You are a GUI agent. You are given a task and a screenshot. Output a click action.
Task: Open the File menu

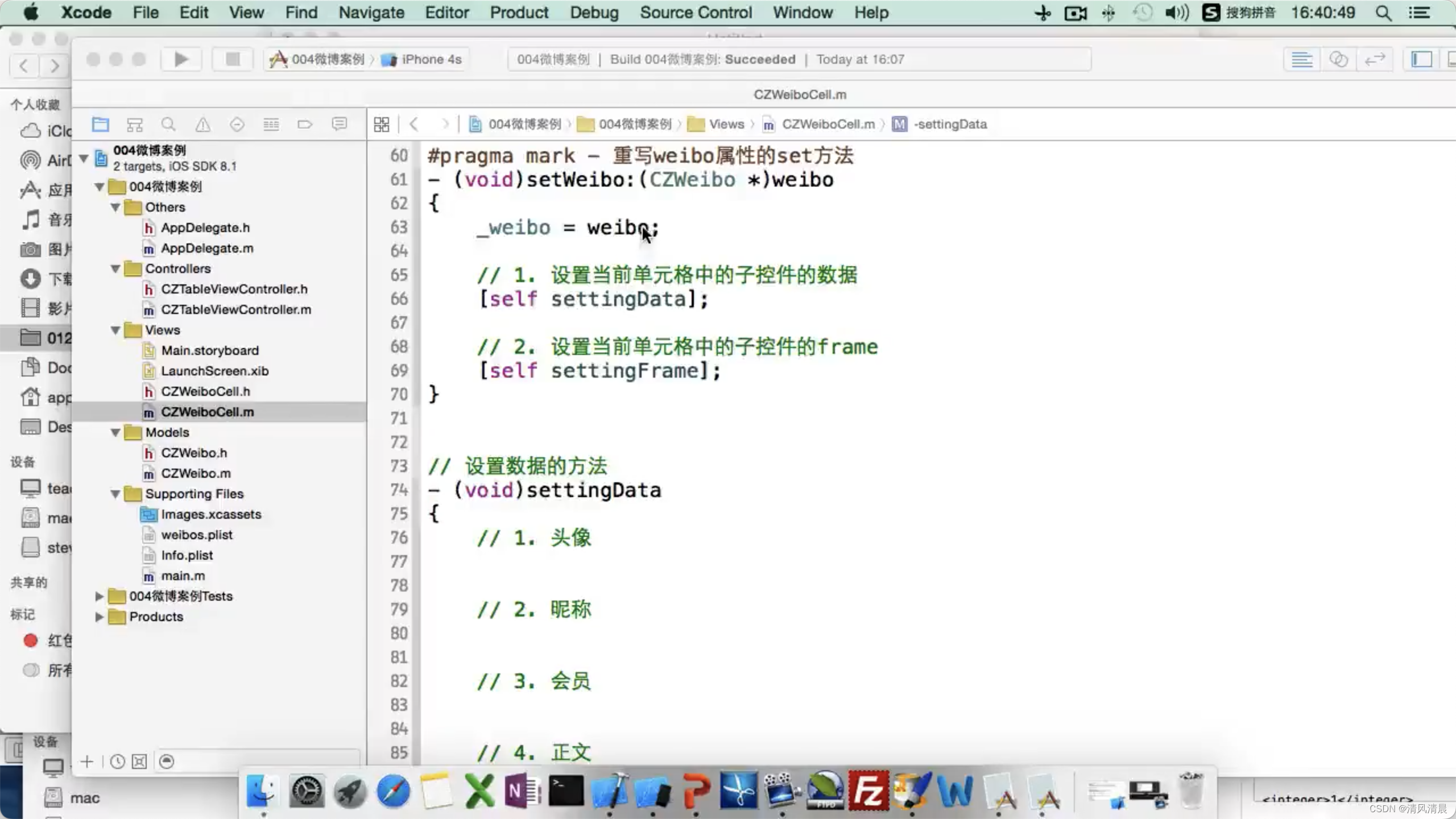coord(146,13)
